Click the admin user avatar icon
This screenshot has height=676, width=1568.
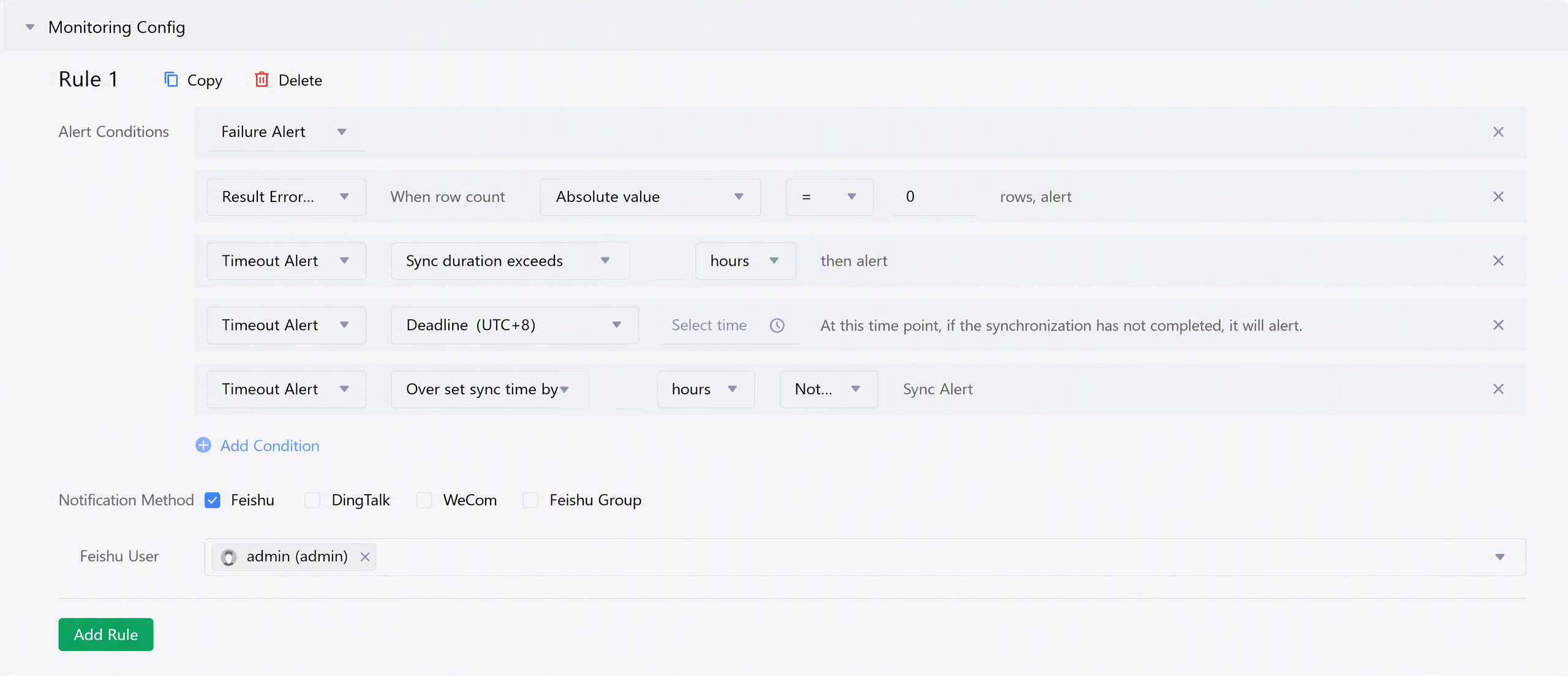pos(228,557)
